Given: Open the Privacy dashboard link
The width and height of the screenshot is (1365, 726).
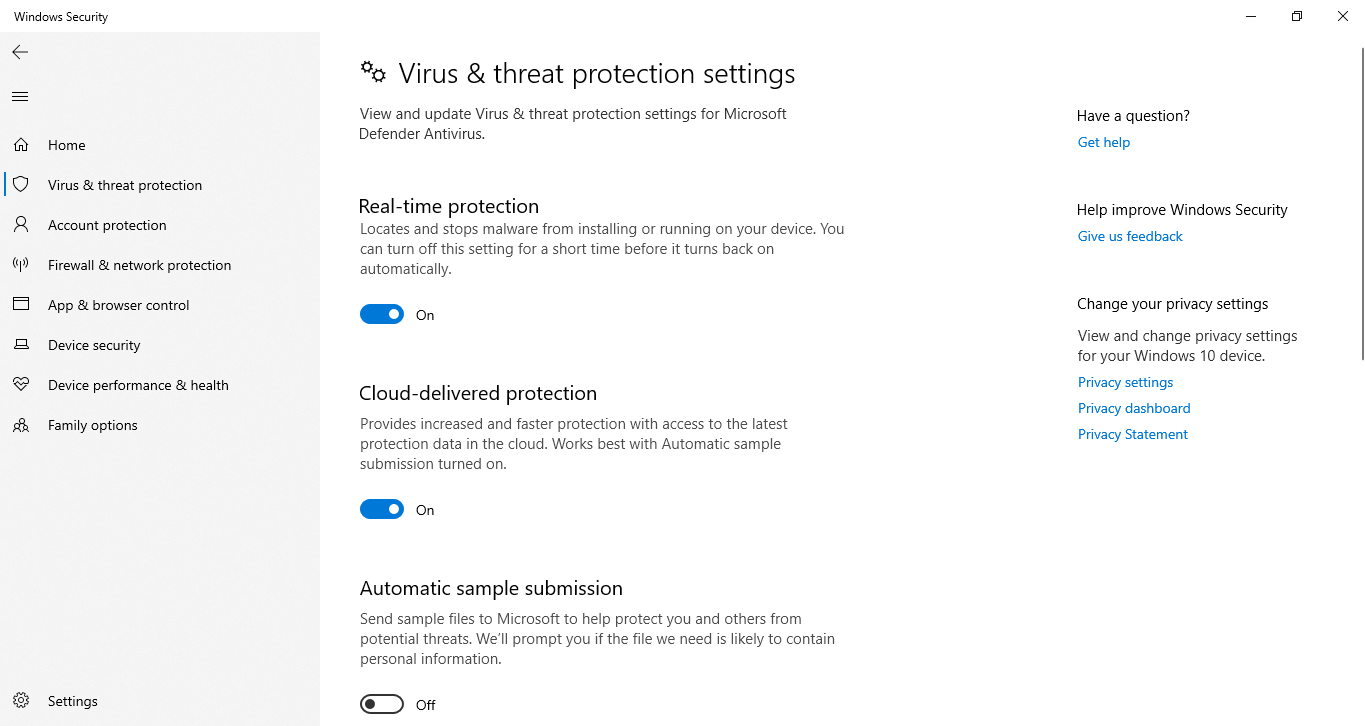Looking at the screenshot, I should (1134, 409).
